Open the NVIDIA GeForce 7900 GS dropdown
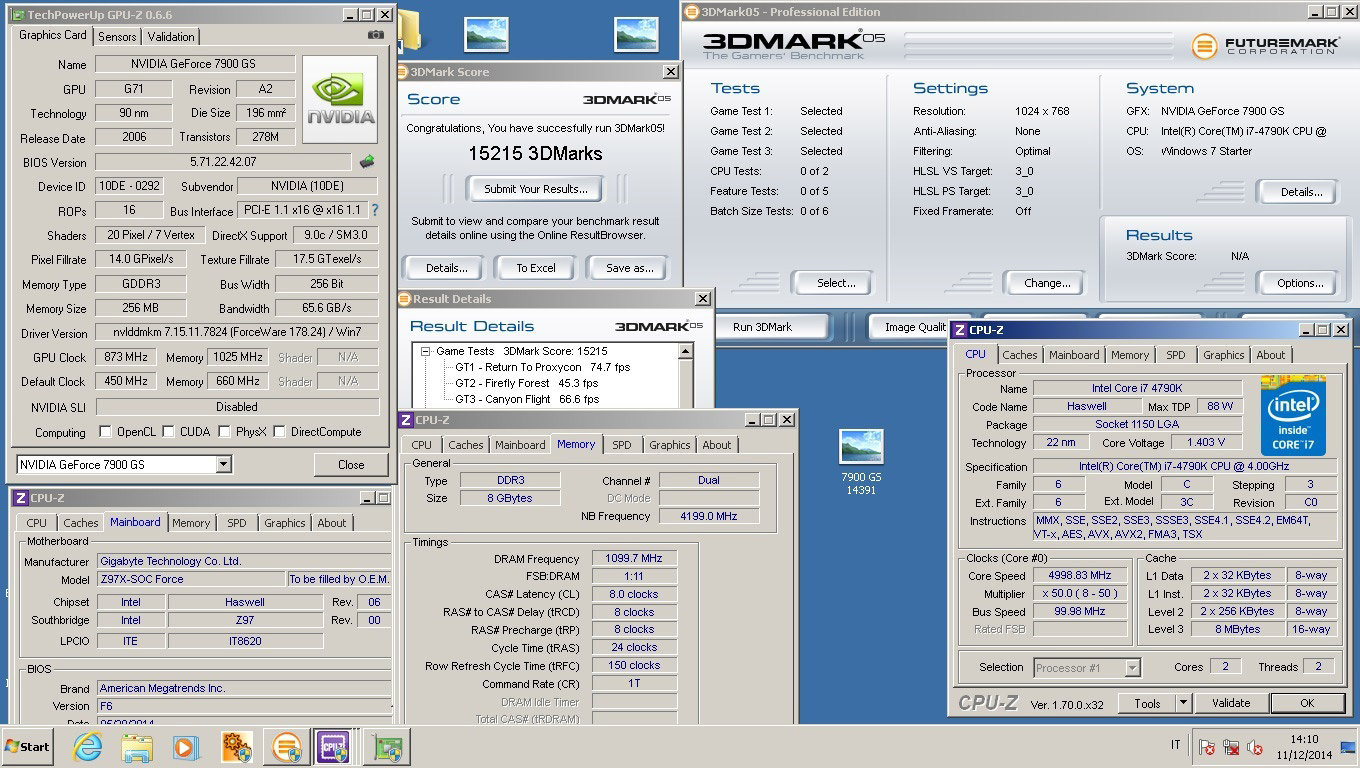 tap(223, 464)
